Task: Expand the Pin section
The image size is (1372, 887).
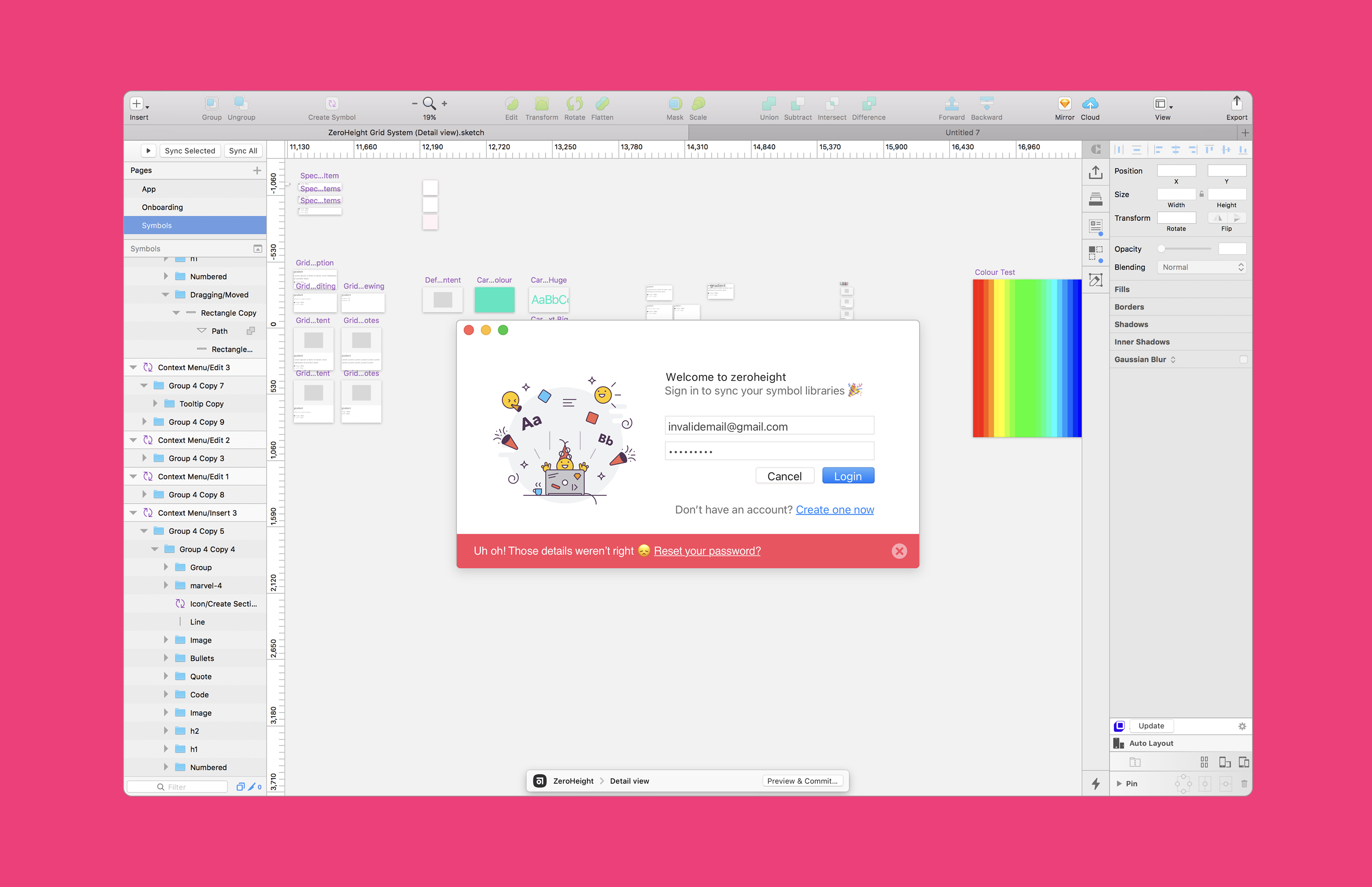Action: tap(1119, 784)
